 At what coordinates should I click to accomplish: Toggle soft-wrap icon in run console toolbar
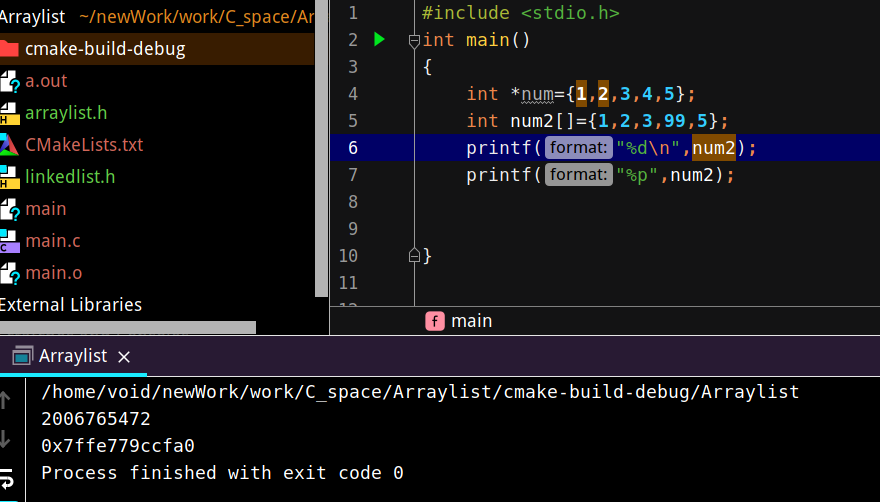7,478
